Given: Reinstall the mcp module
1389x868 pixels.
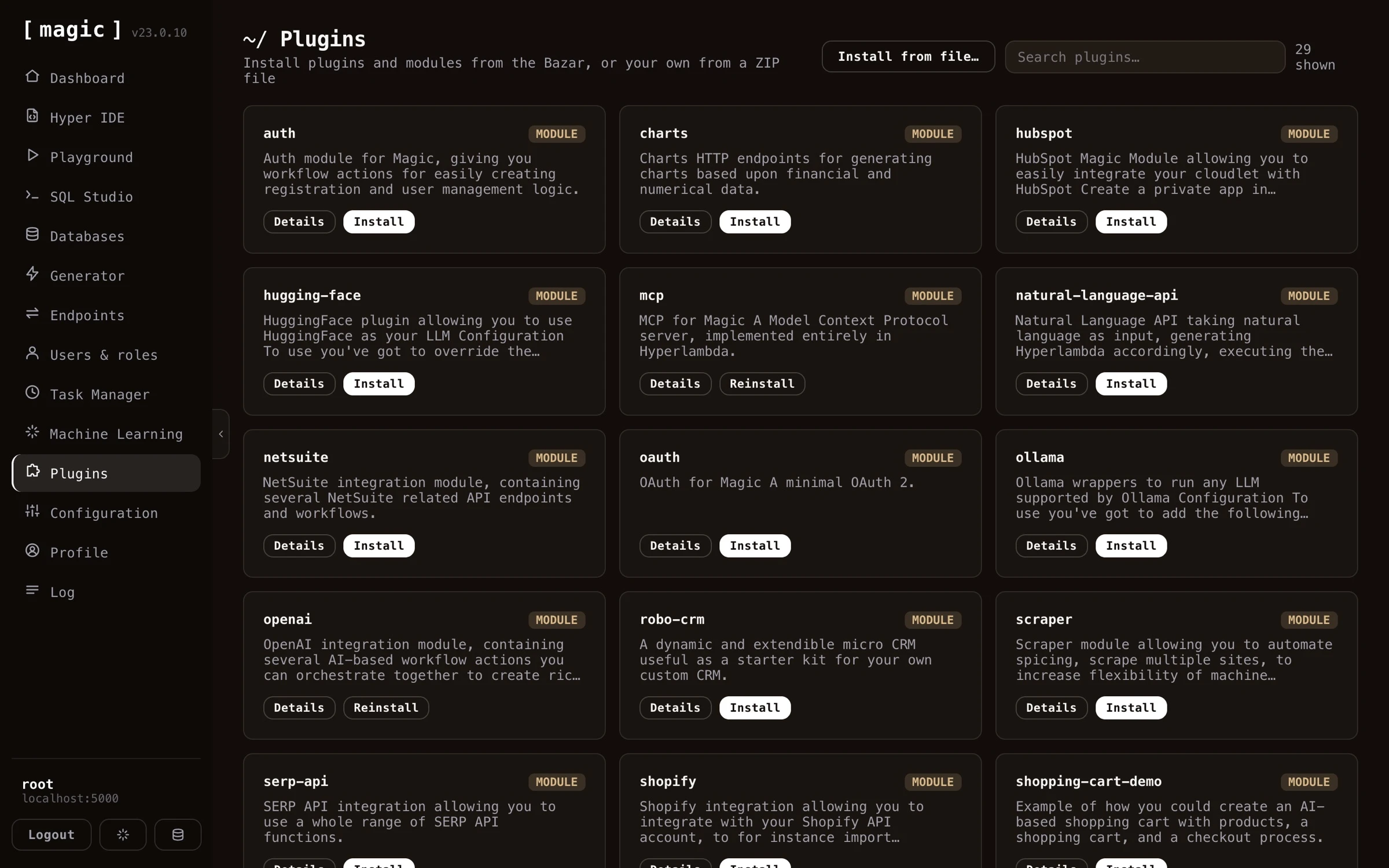Looking at the screenshot, I should [762, 384].
